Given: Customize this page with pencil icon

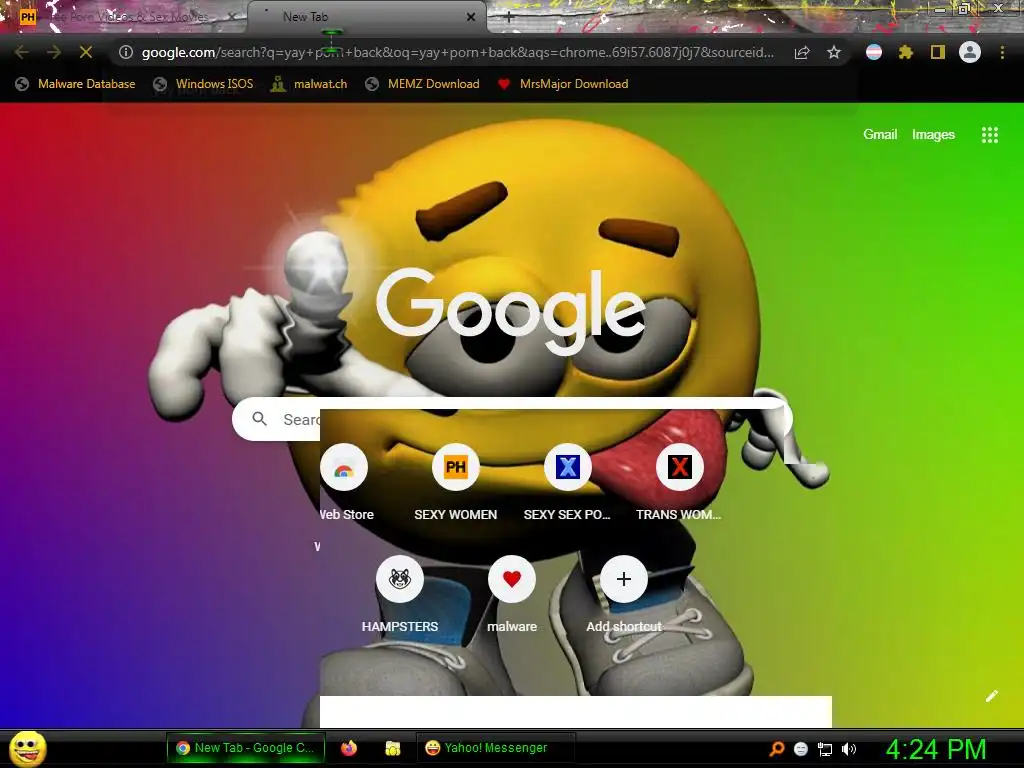Looking at the screenshot, I should point(991,696).
